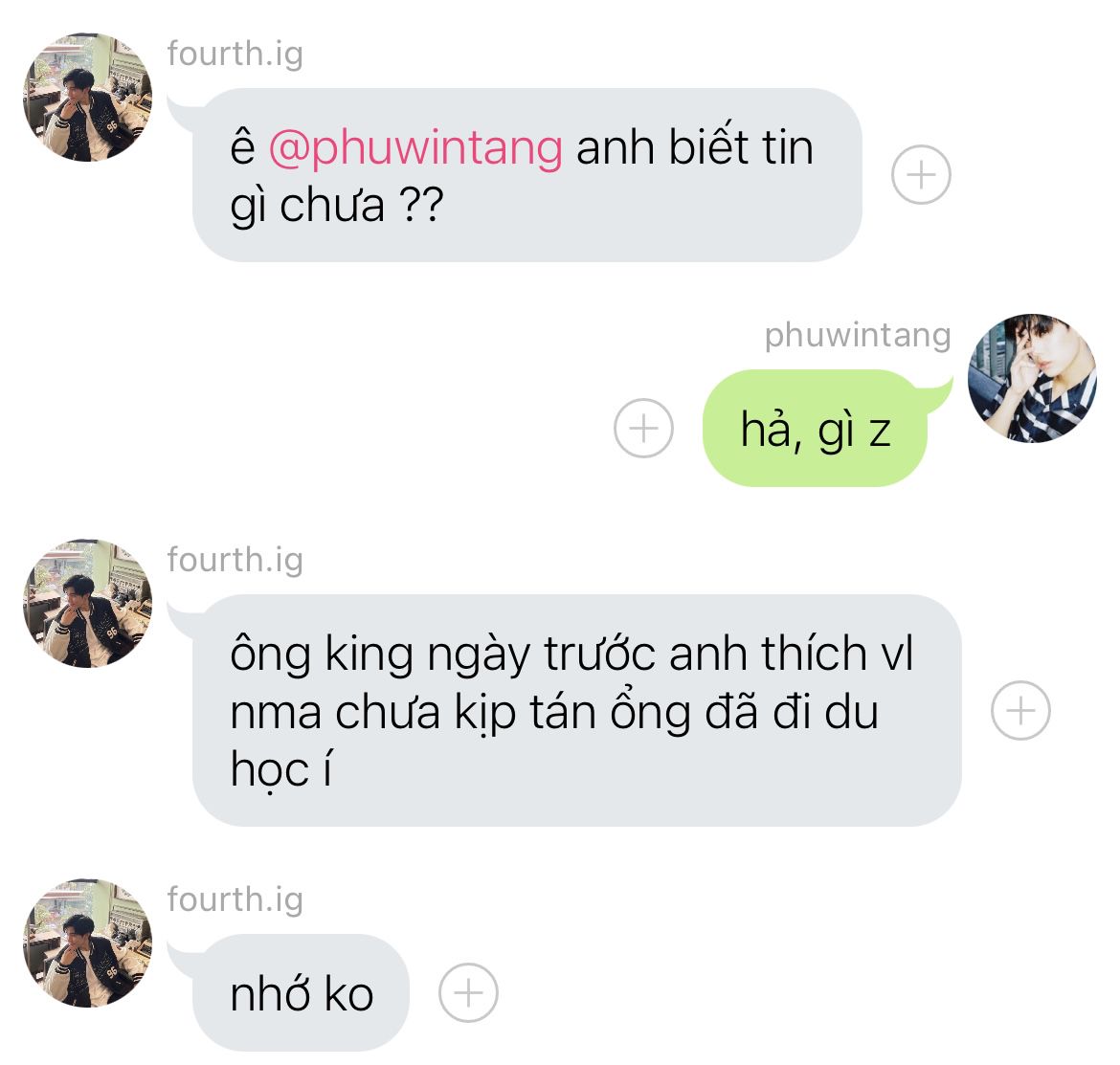Open phuwintang's profile avatar

coord(1032,378)
